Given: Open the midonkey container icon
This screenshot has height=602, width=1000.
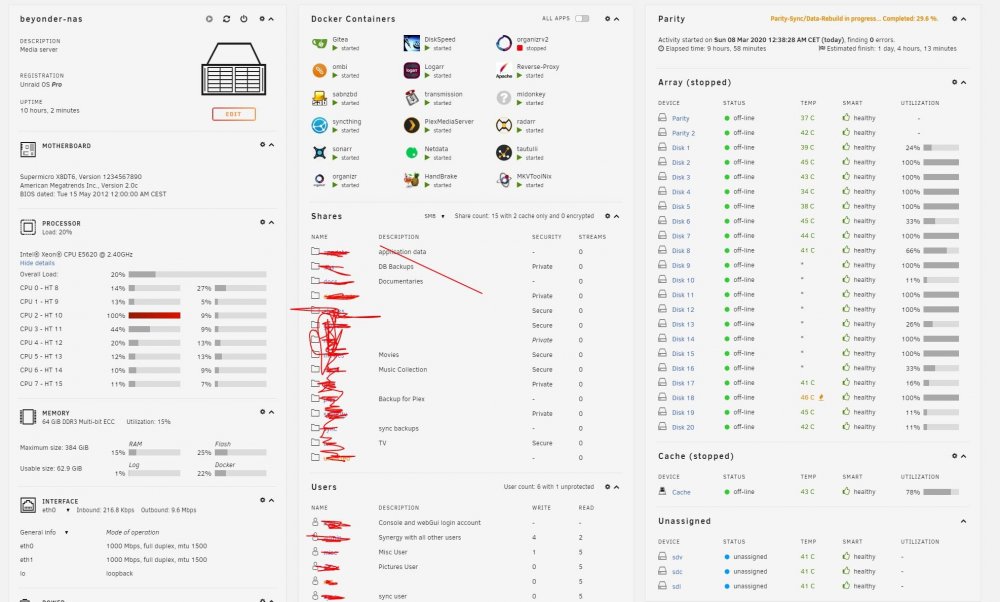Looking at the screenshot, I should pyautogui.click(x=504, y=98).
